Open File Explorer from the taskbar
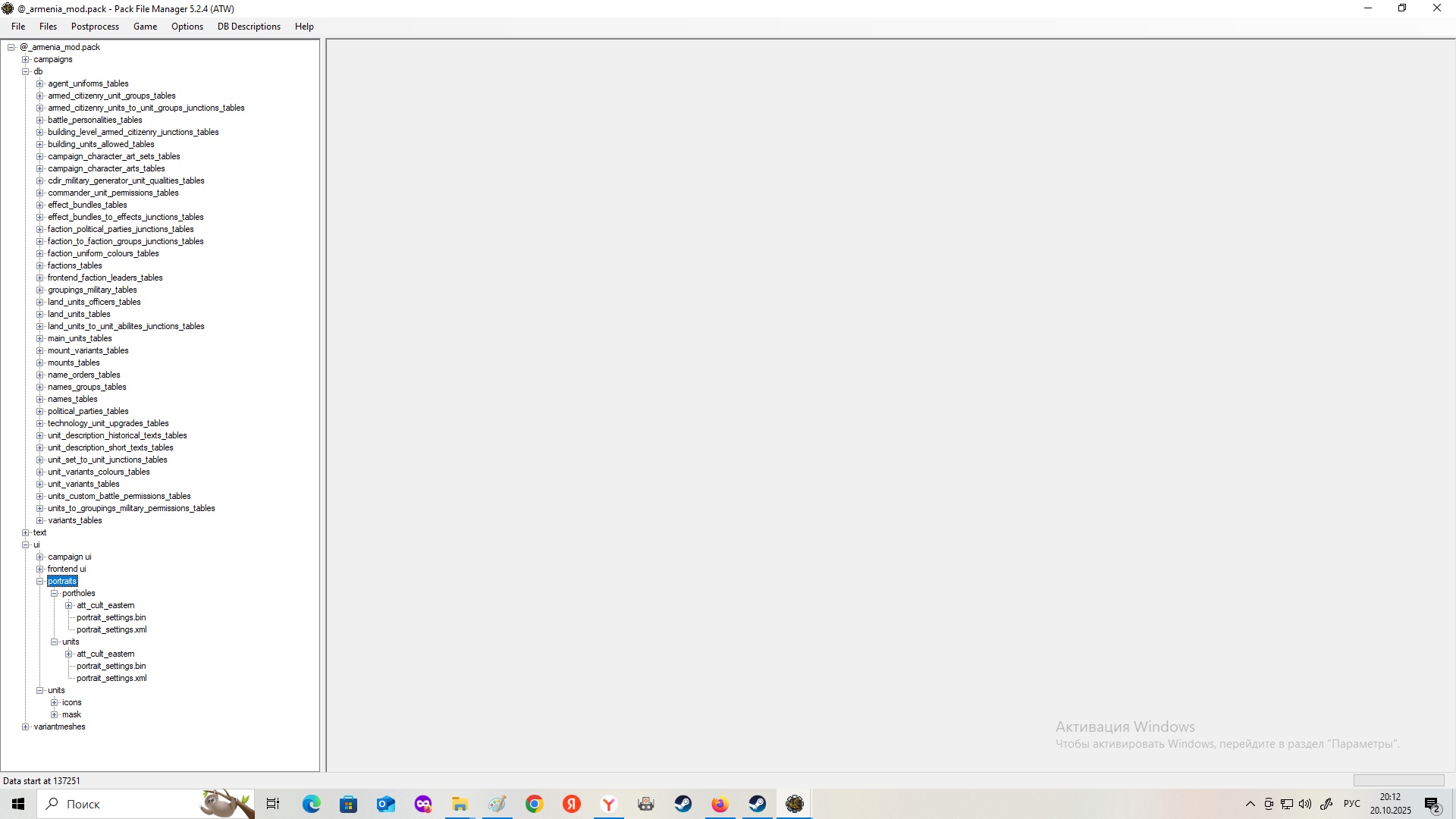Viewport: 1456px width, 819px height. (460, 804)
